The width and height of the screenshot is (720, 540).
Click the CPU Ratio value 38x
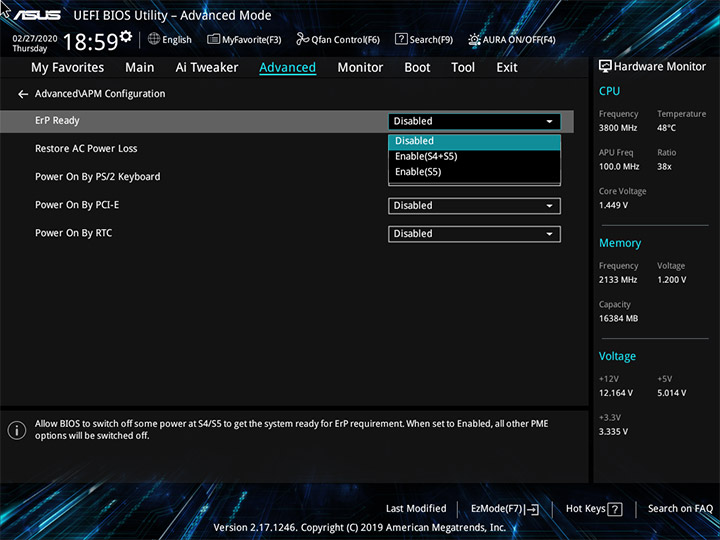point(664,167)
